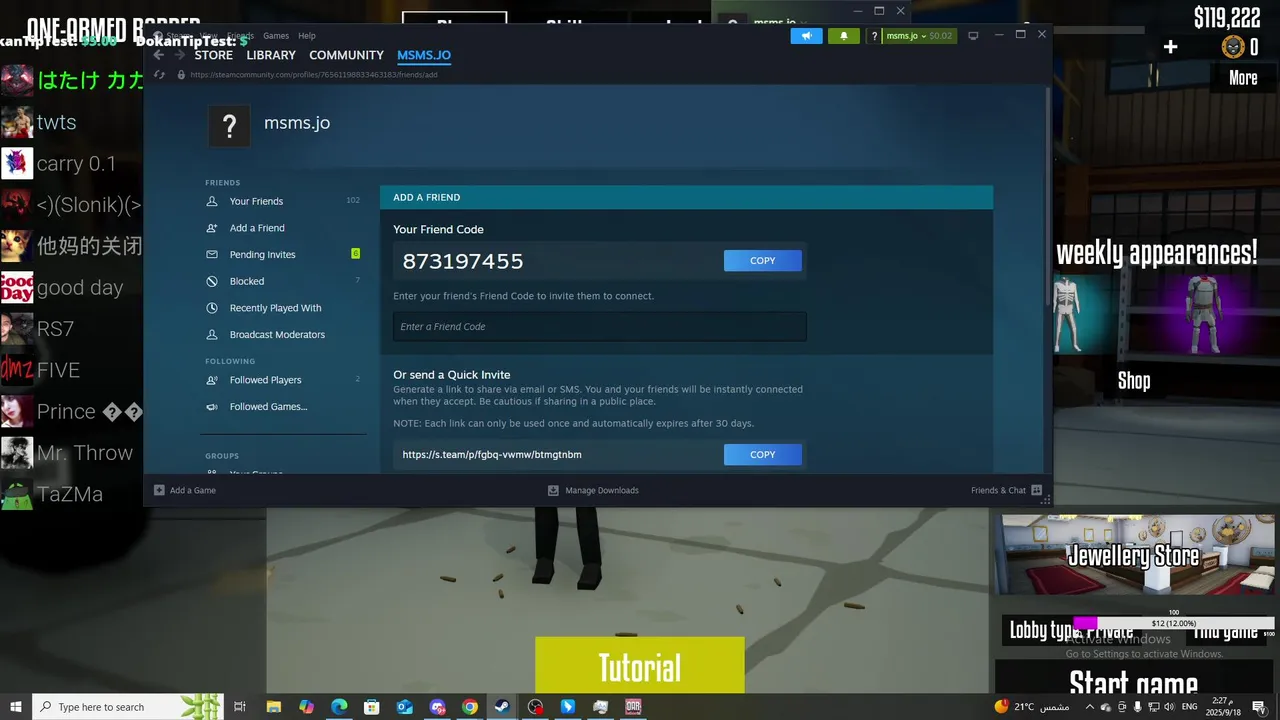
Task: Open the msms.jo profile name link
Action: (x=297, y=123)
